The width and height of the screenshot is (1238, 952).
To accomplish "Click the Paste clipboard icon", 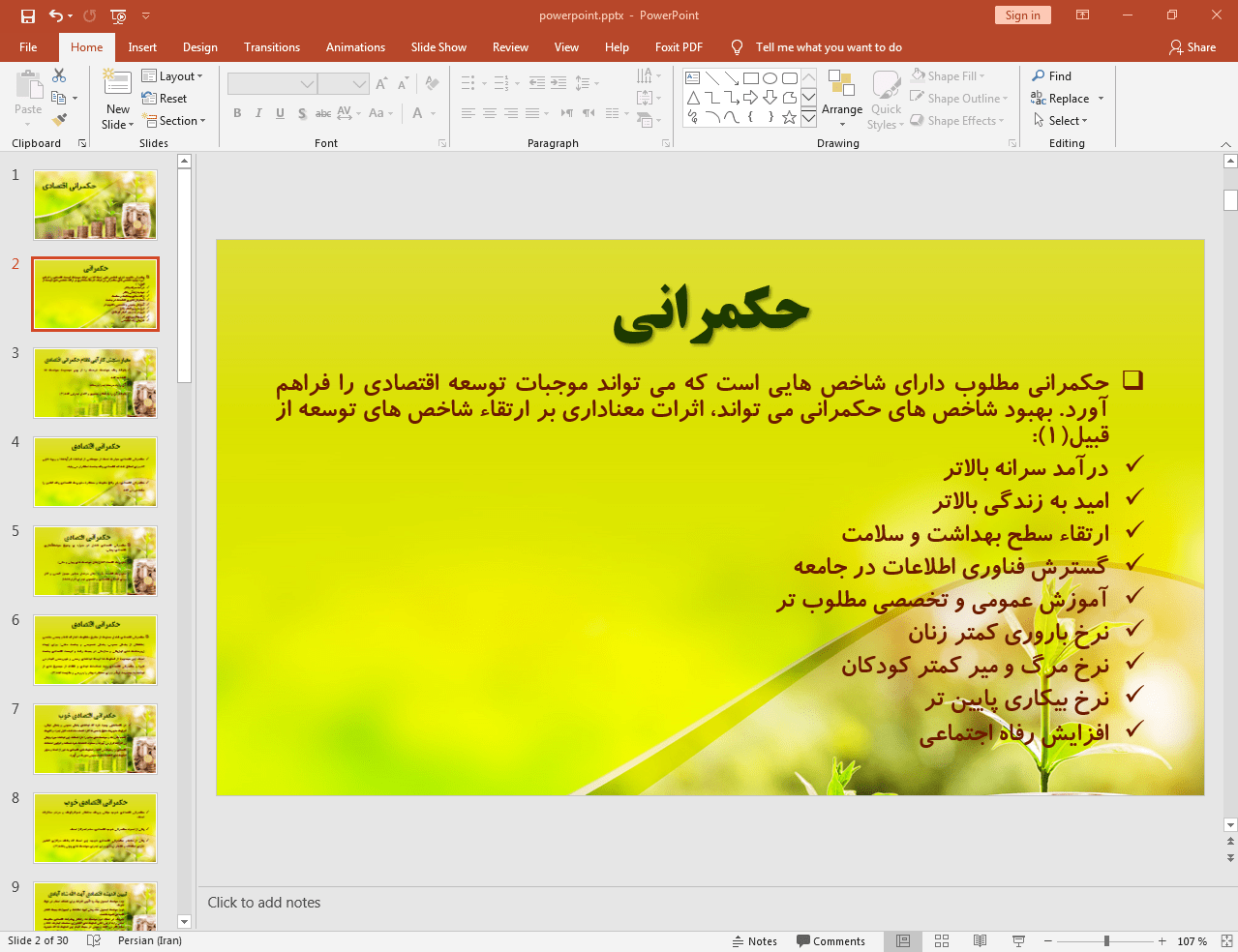I will coord(28,86).
